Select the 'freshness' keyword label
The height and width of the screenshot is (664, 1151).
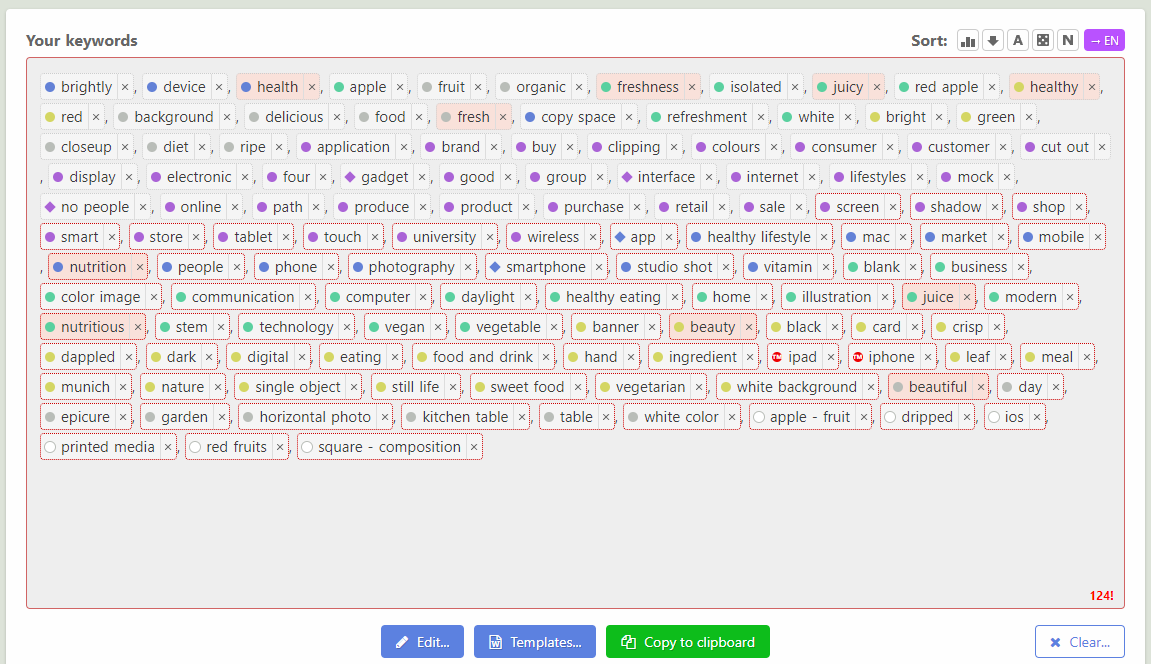click(x=647, y=87)
